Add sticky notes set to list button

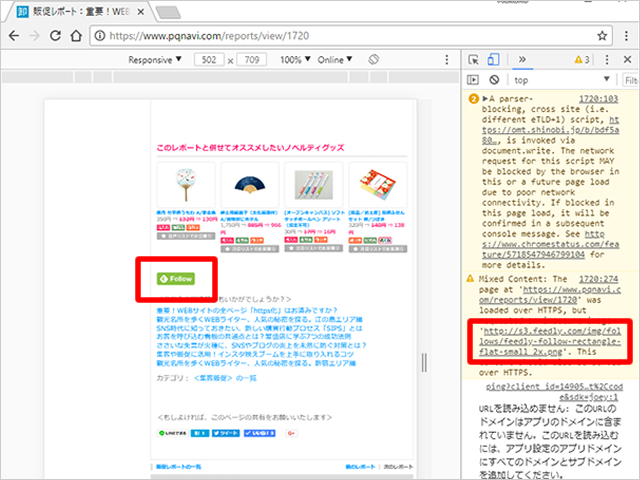click(378, 249)
